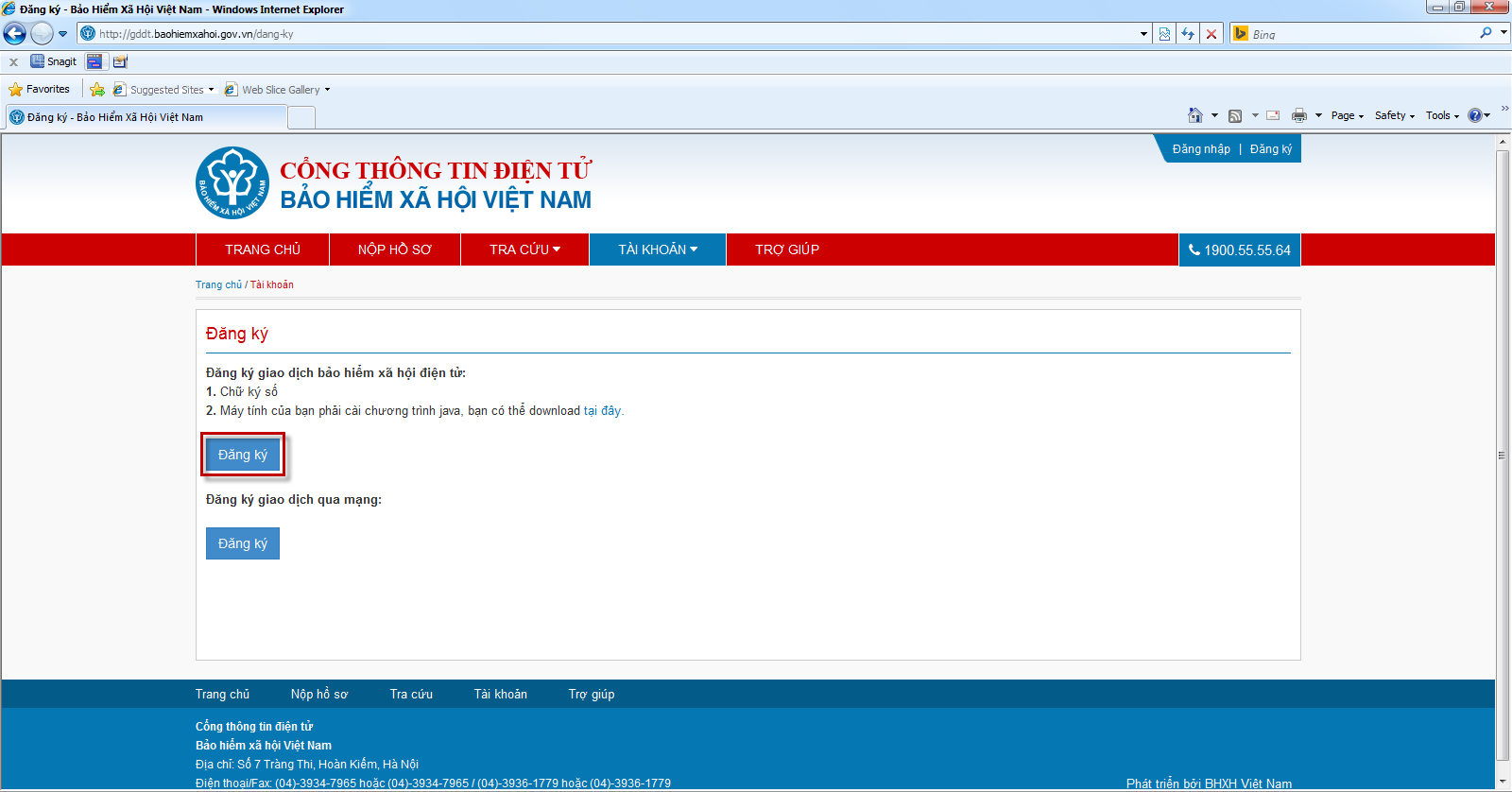Click footer Trợ giúp link
1512x792 pixels.
[x=592, y=694]
